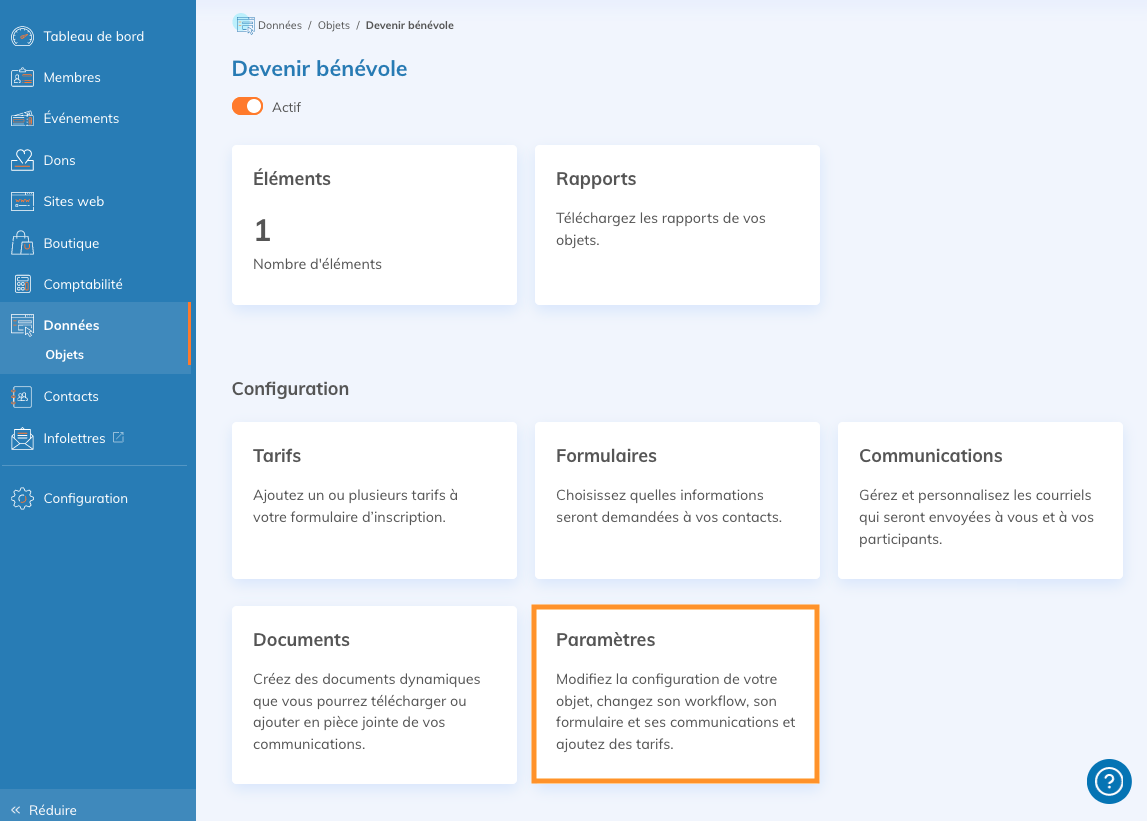Click the Membres ID card icon
This screenshot has height=821, width=1147.
tap(22, 78)
